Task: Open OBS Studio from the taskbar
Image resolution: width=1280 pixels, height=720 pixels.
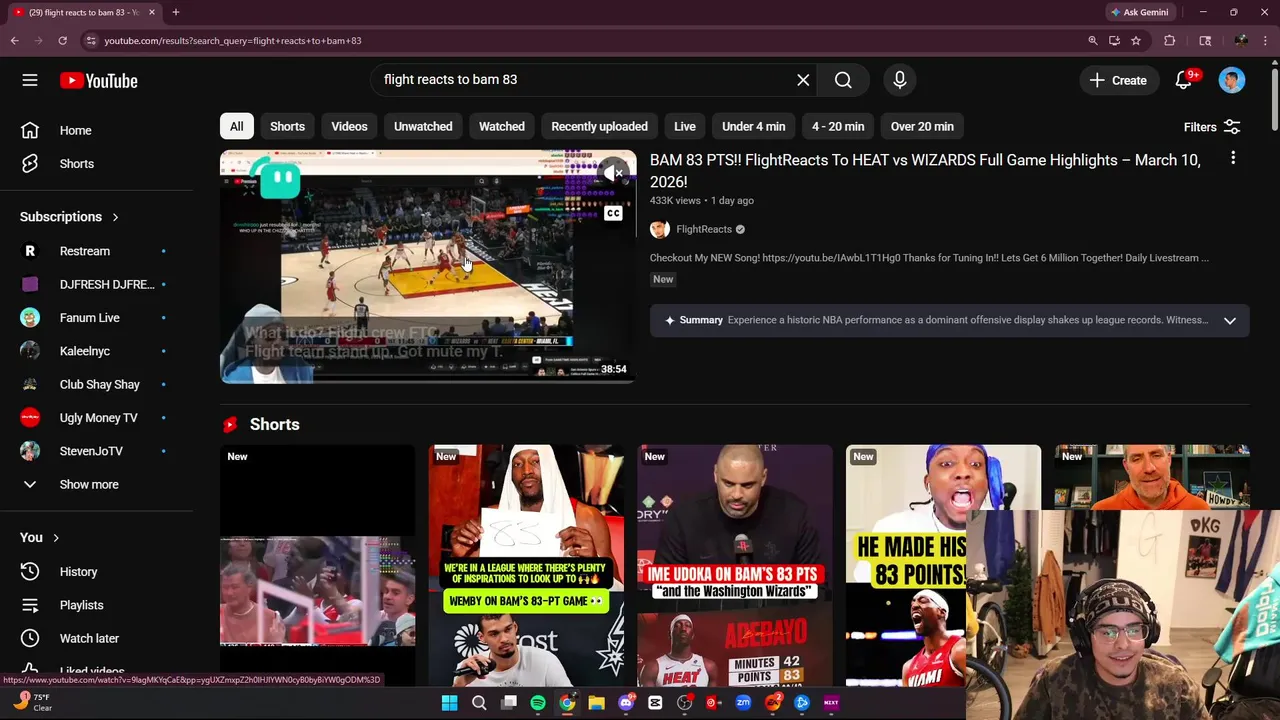Action: click(x=684, y=702)
